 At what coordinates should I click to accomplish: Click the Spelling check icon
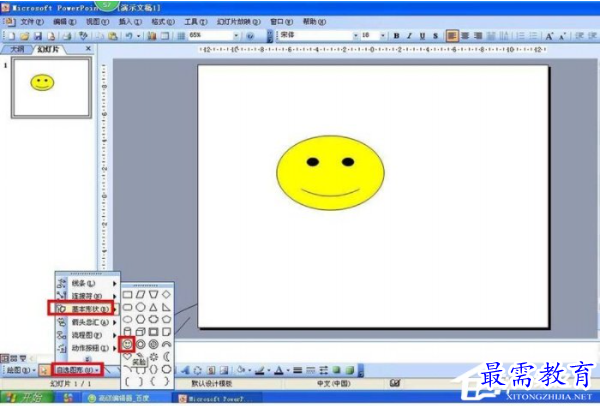tap(83, 36)
